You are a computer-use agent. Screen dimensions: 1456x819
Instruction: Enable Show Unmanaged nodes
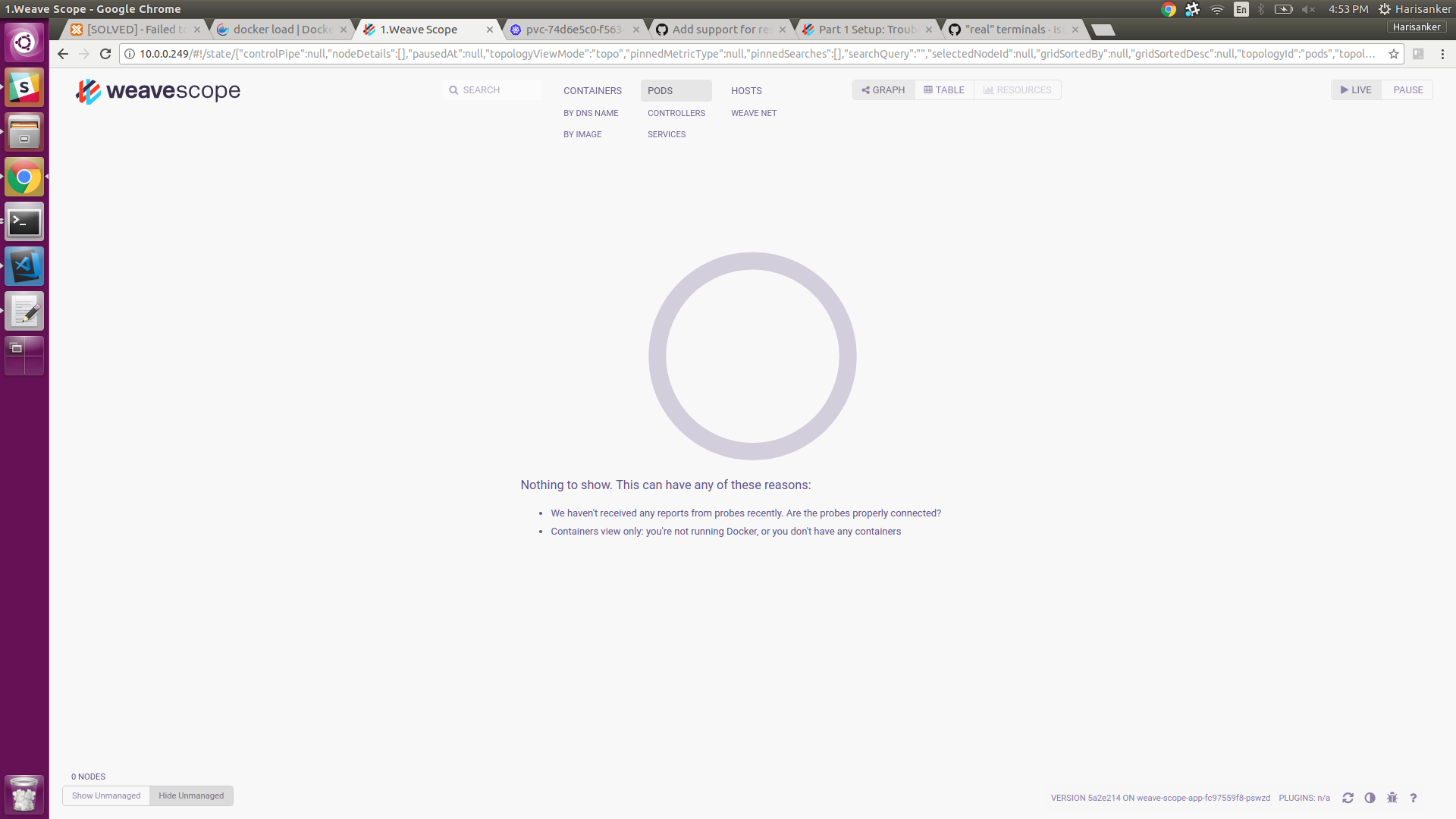pos(105,795)
